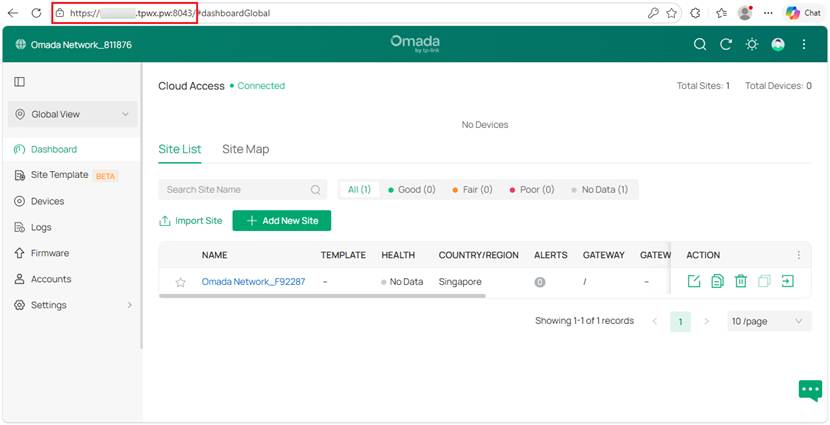
Task: Click edit icon for Omada Network_F92287
Action: coord(693,282)
